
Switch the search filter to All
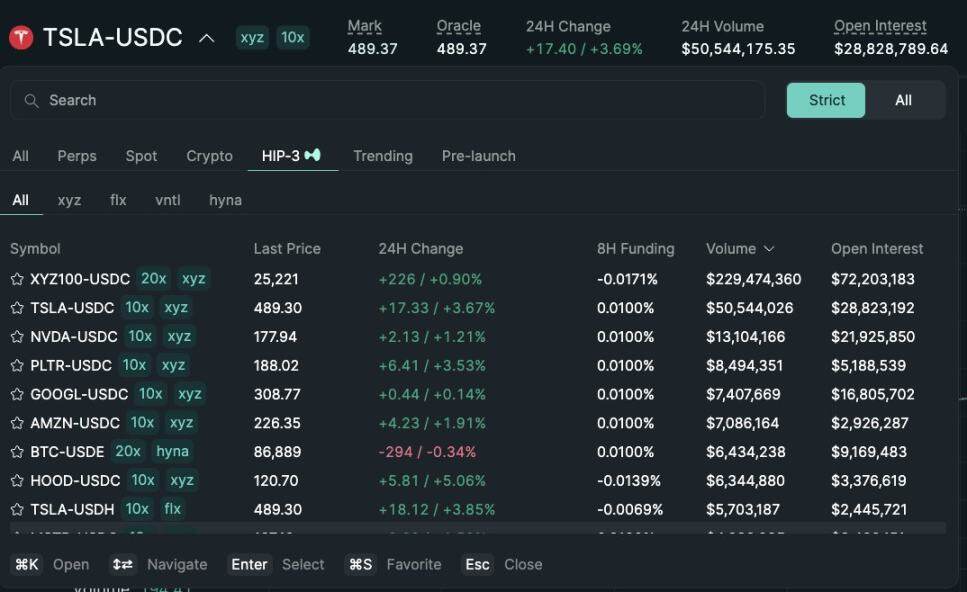pos(903,100)
